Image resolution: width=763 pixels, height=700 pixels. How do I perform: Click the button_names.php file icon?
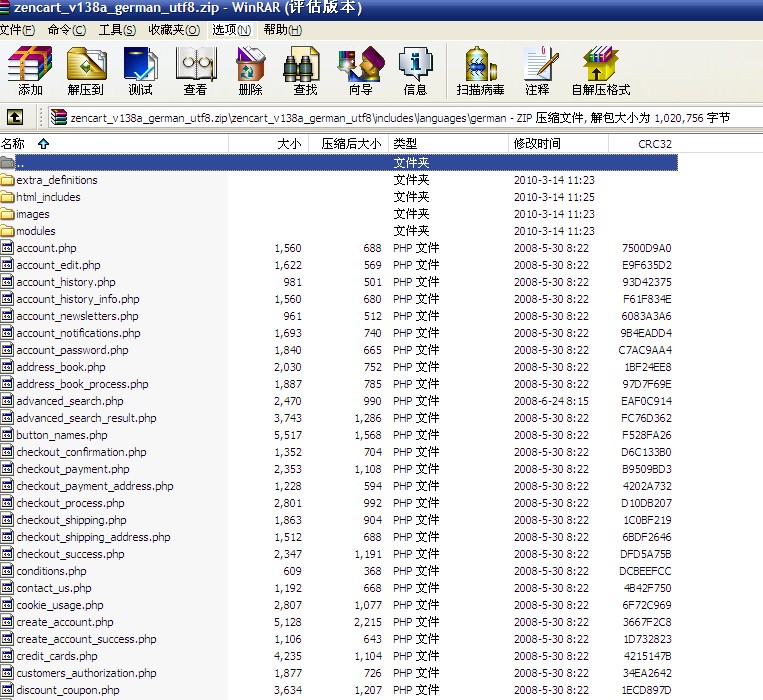[x=7, y=435]
